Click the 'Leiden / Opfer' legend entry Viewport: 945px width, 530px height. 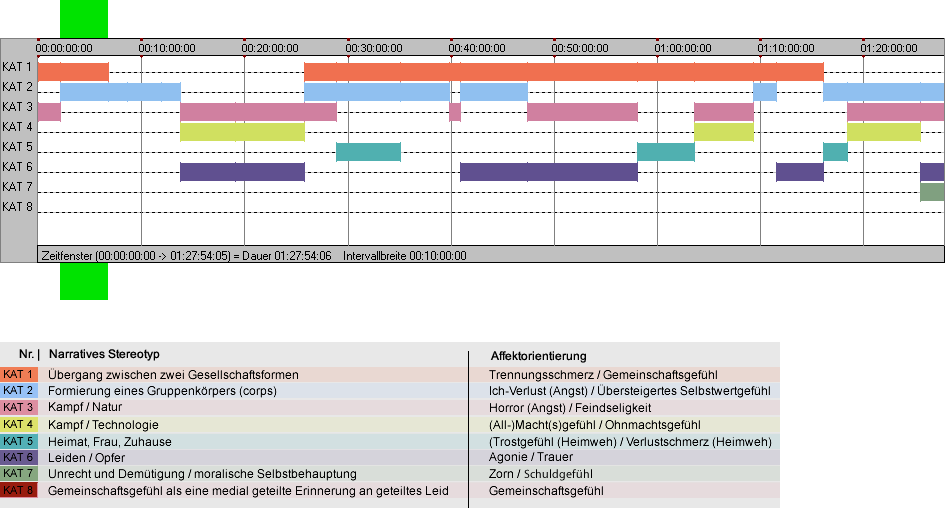click(x=86, y=458)
